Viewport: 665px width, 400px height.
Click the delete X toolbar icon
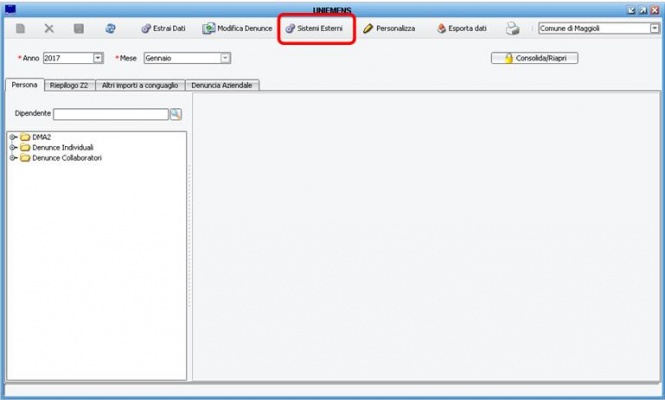coord(49,28)
